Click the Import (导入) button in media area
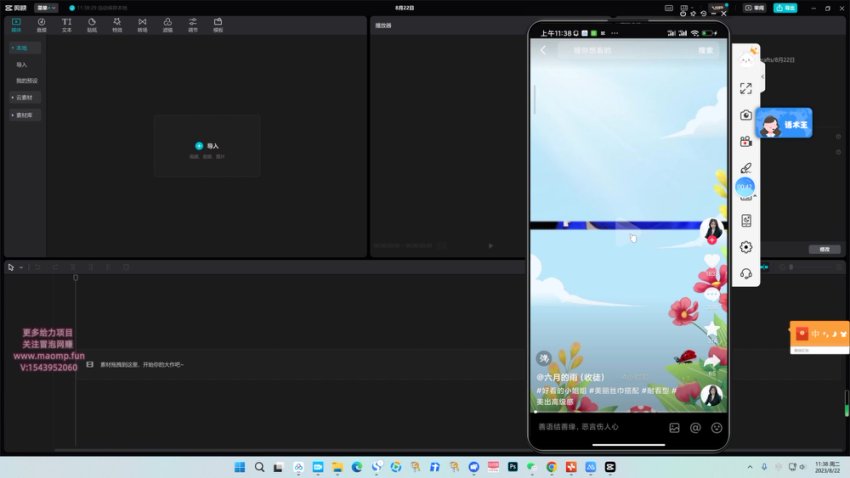 (207, 146)
